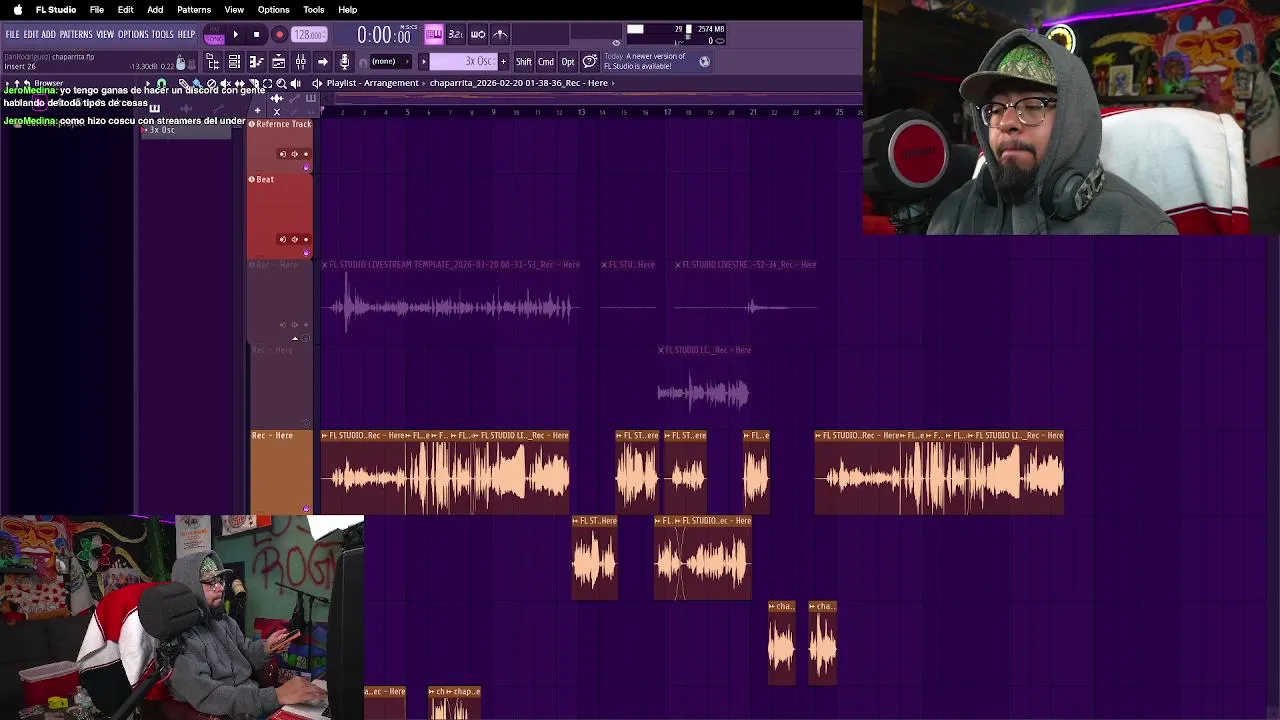
Task: Click the add plus icon above track headers
Action: tap(257, 110)
